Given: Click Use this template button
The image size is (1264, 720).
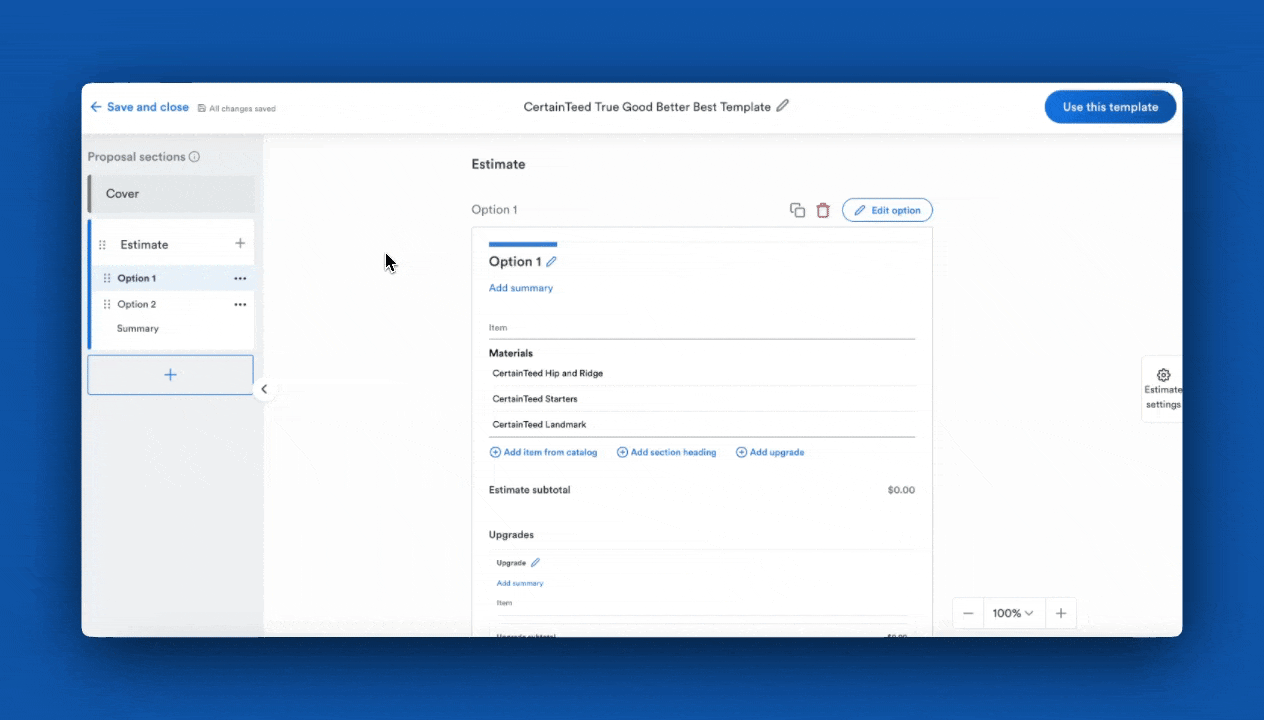Looking at the screenshot, I should pos(1110,107).
